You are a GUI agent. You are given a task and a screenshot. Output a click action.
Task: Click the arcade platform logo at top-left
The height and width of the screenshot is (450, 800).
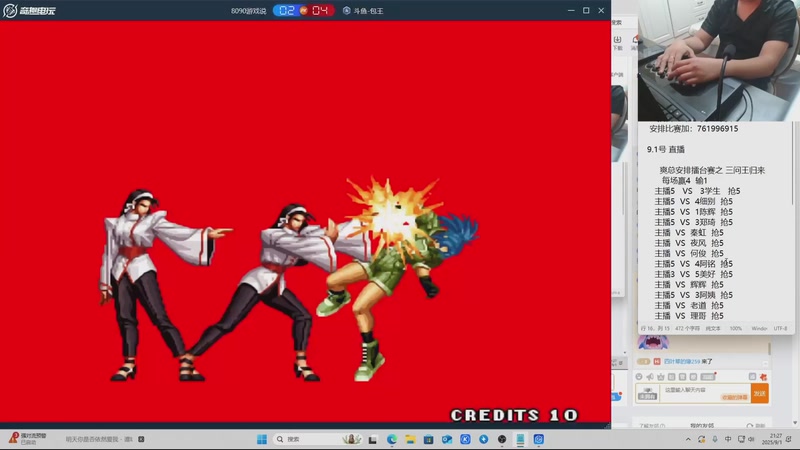point(29,10)
